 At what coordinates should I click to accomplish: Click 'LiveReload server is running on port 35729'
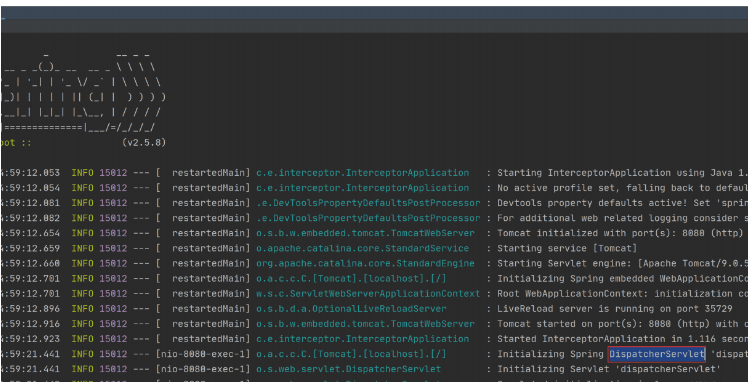click(615, 309)
